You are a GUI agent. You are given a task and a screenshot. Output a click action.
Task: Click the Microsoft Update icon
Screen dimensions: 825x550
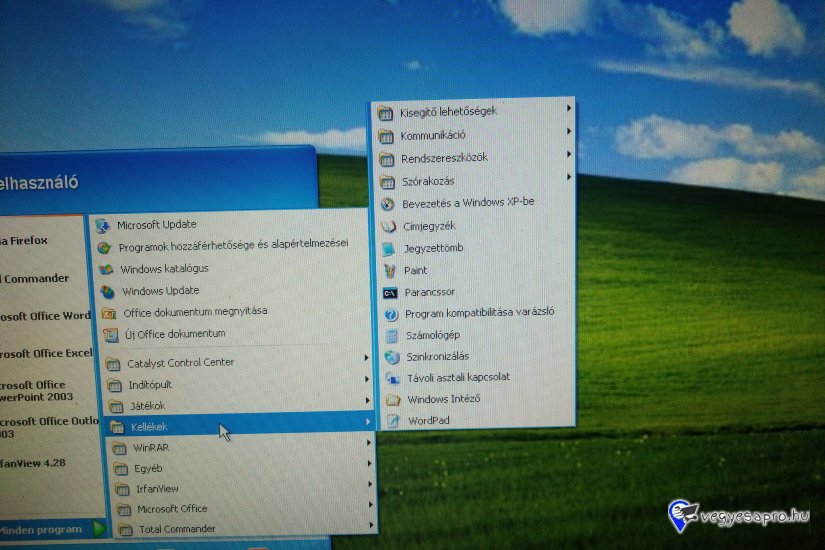(102, 225)
